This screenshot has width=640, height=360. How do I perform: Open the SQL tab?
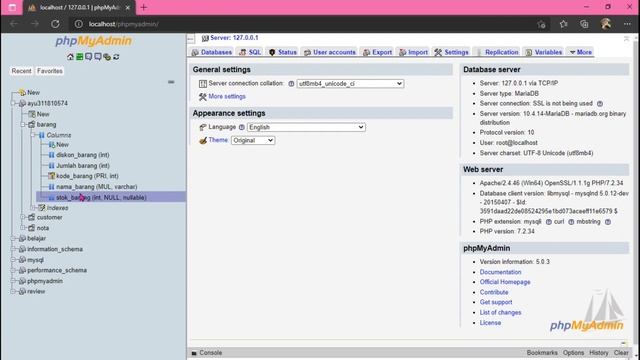pos(250,52)
